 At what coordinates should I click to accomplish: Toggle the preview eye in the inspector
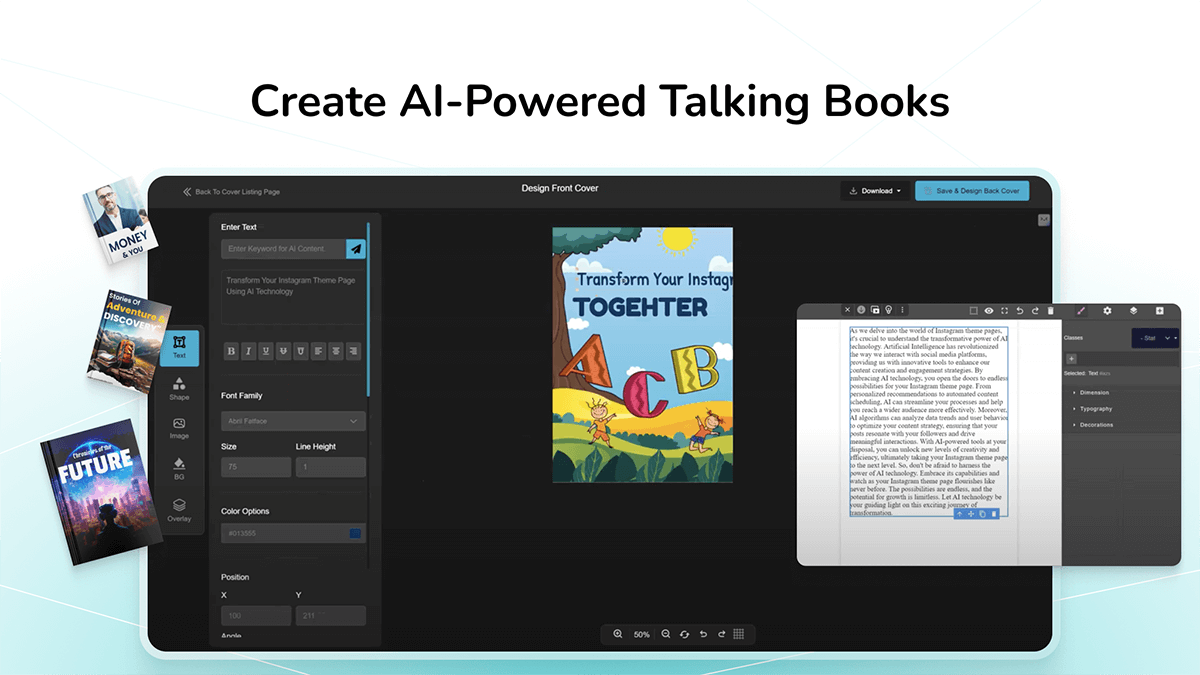pos(987,310)
